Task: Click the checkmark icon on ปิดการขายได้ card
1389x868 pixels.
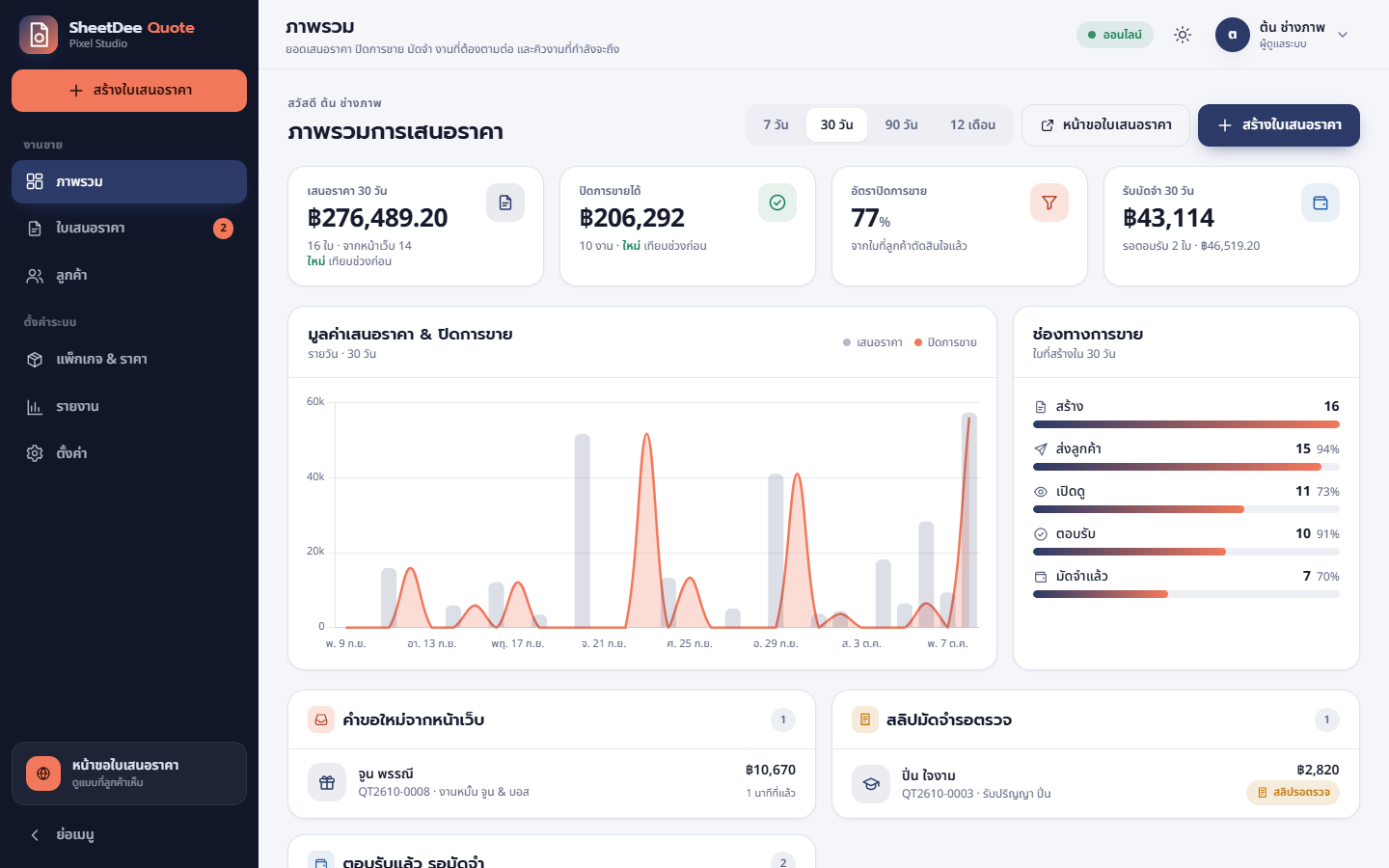Action: click(777, 203)
